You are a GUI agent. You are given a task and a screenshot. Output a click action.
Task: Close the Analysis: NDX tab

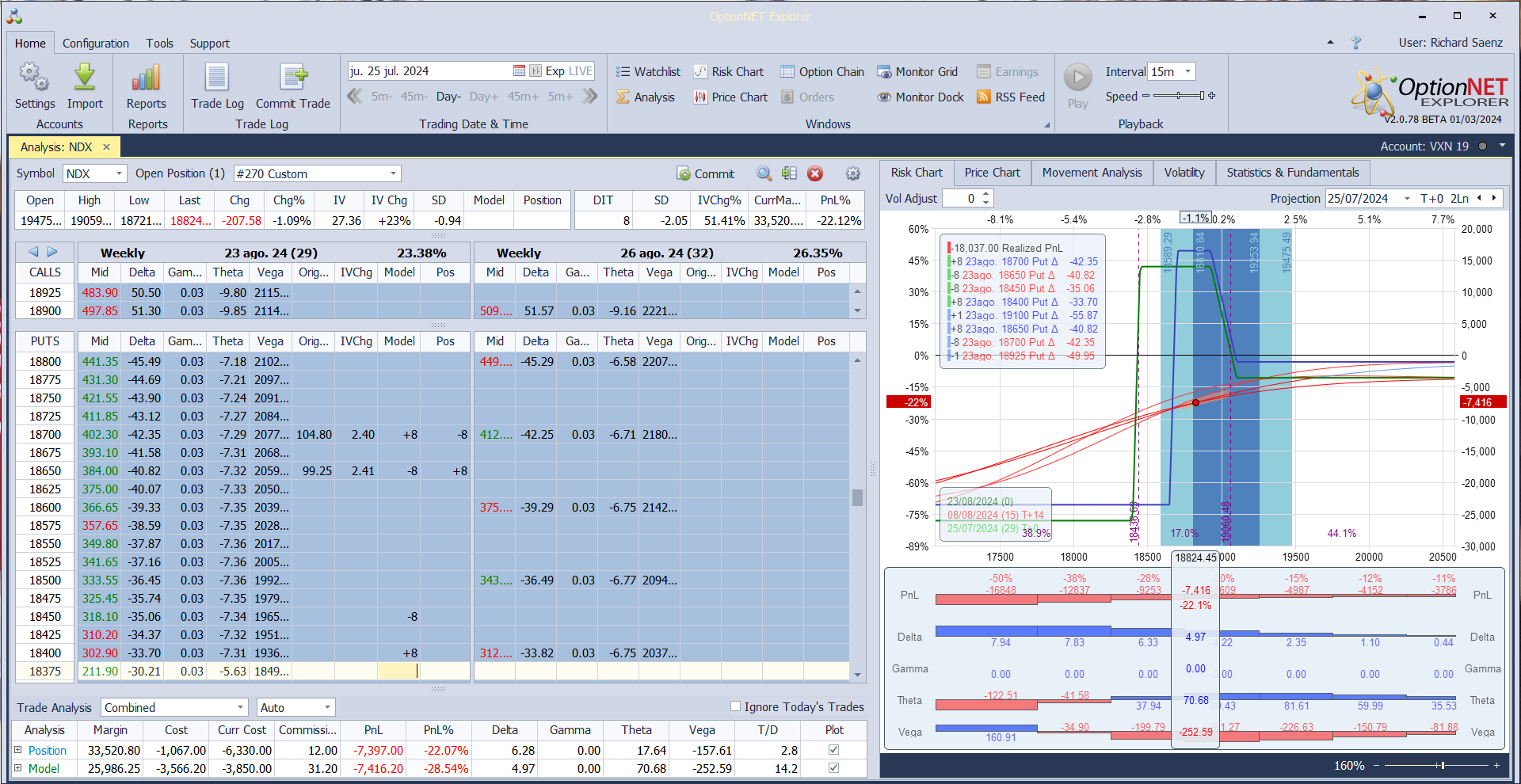coord(106,147)
